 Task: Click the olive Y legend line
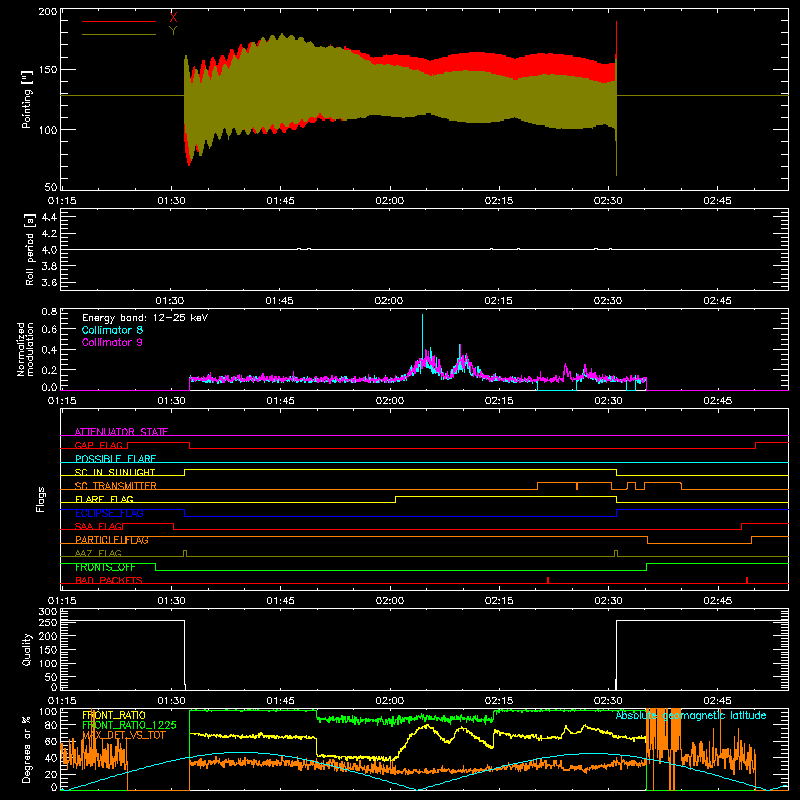pyautogui.click(x=119, y=35)
